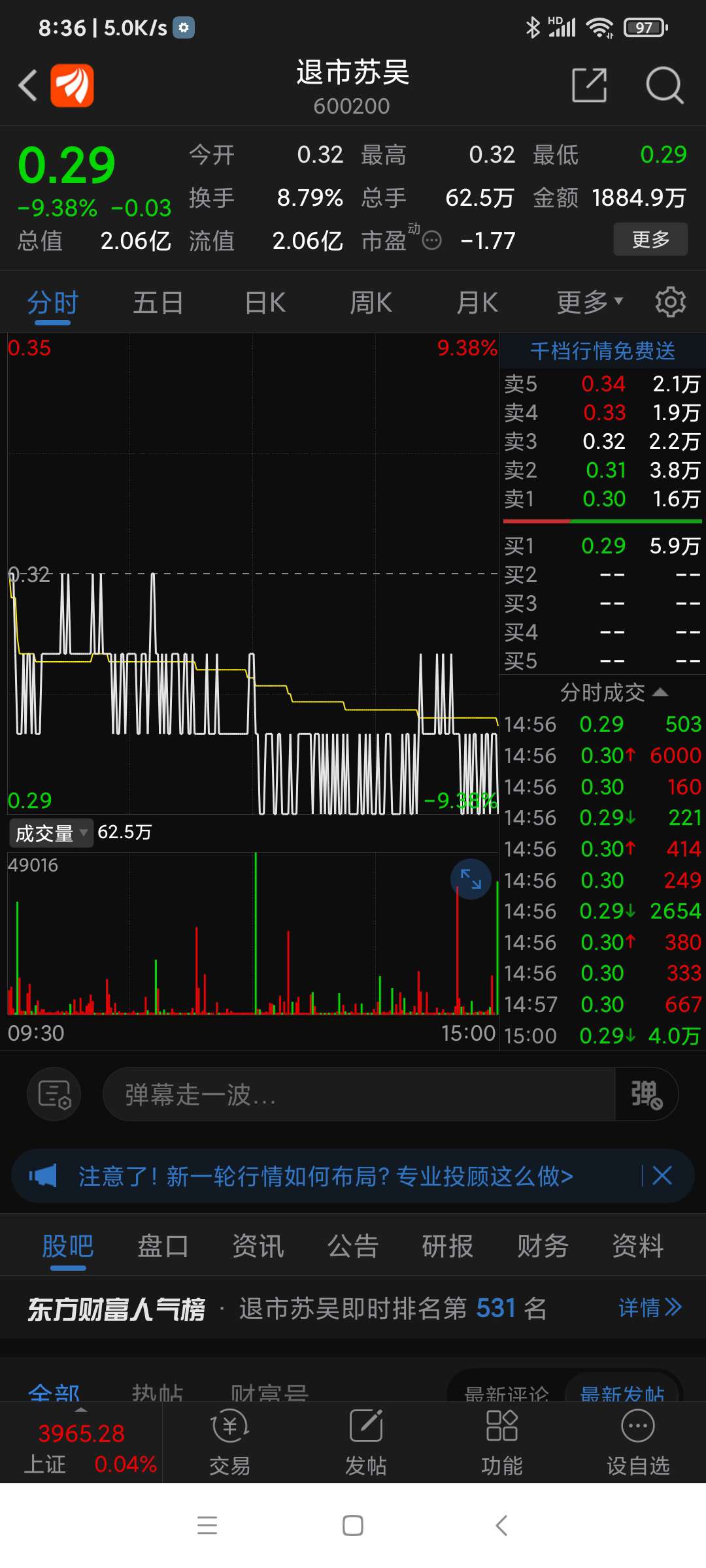The height and width of the screenshot is (1568, 706).
Task: Open 成交量 indicator dropdown
Action: coord(51,833)
